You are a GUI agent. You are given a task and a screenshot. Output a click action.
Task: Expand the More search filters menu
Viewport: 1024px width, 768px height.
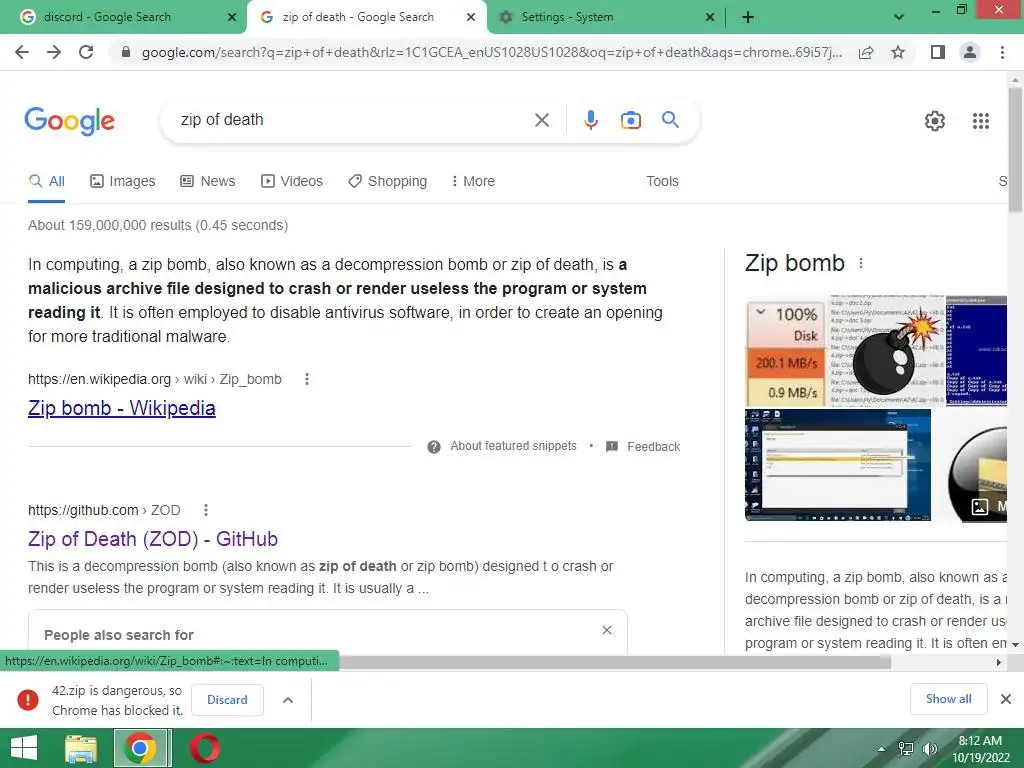point(473,181)
